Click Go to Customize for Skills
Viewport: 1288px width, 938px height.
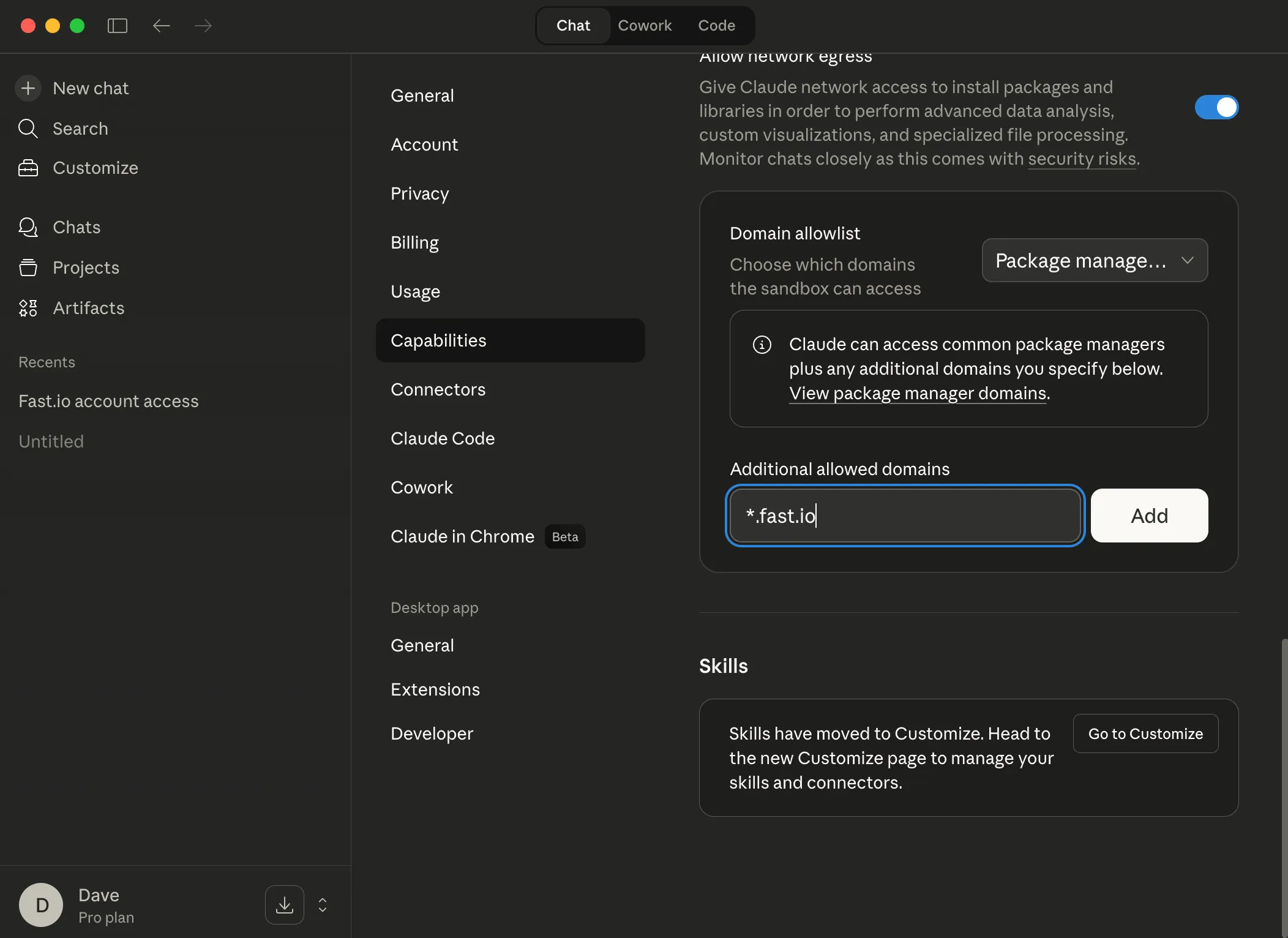(x=1145, y=734)
